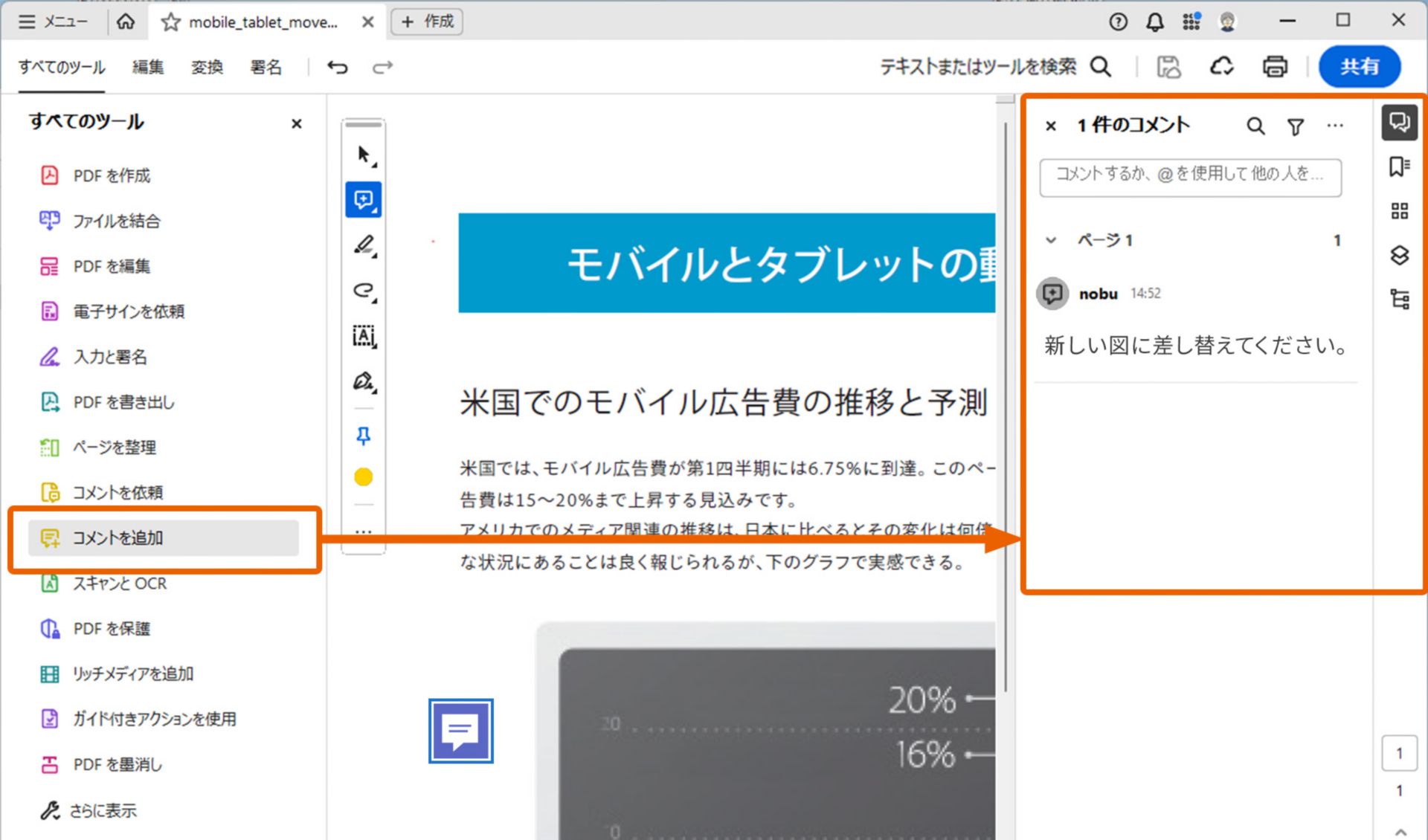Select the text box annotation tool

click(363, 336)
